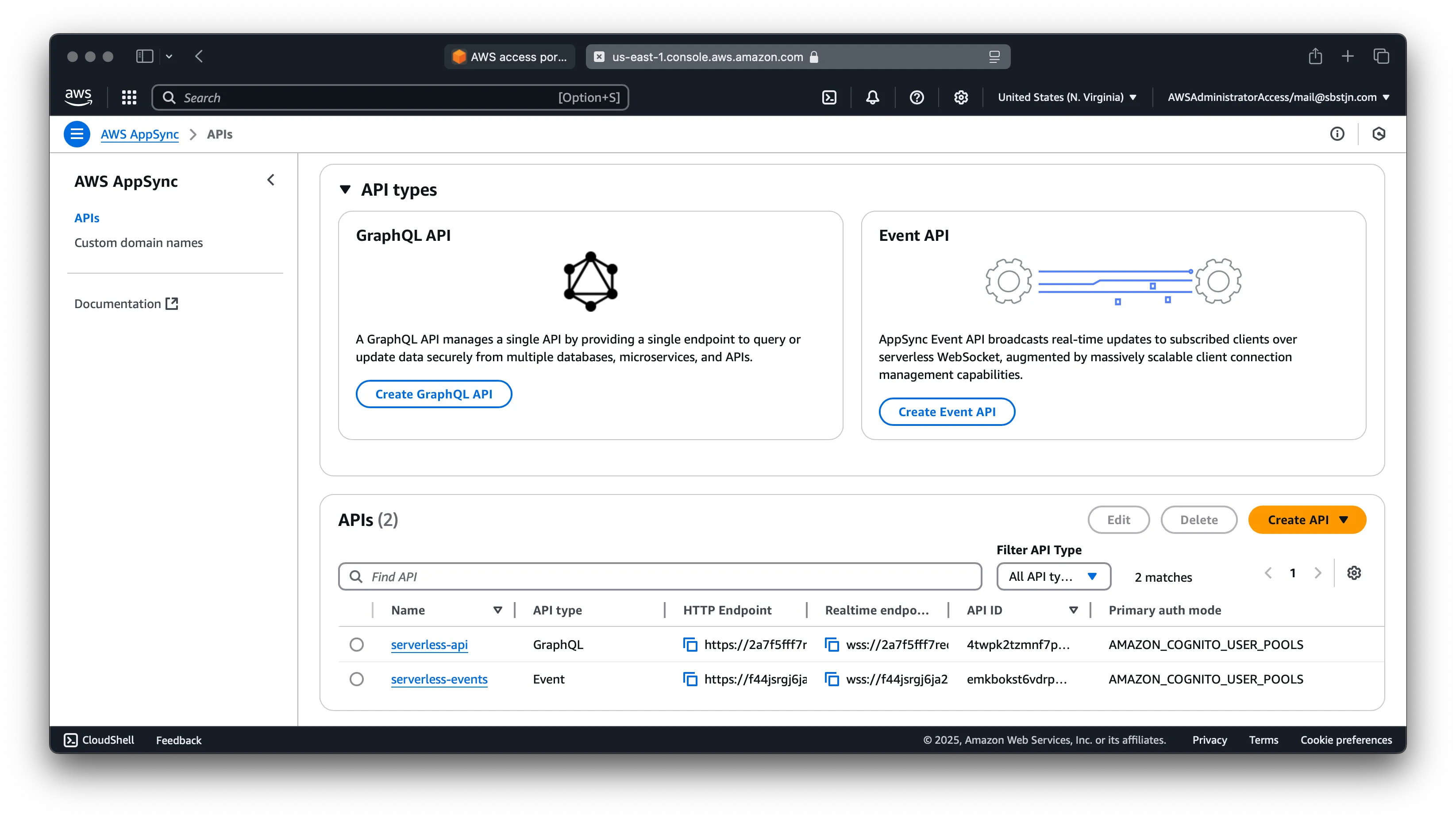Click the Create GraphQL API button
This screenshot has width=1456, height=819.
(x=434, y=394)
